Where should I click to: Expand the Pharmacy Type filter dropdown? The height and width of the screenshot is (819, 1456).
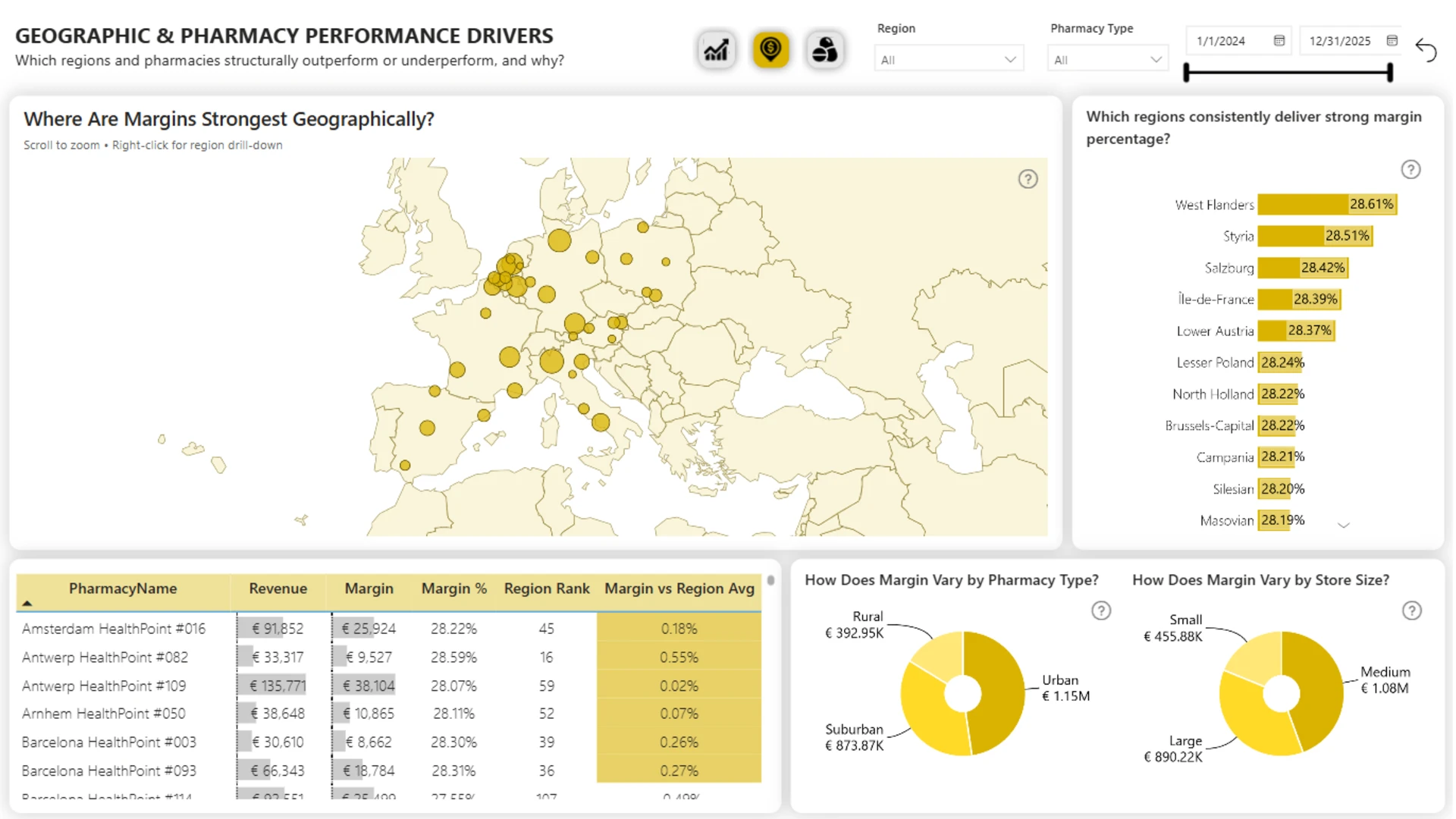point(1108,59)
